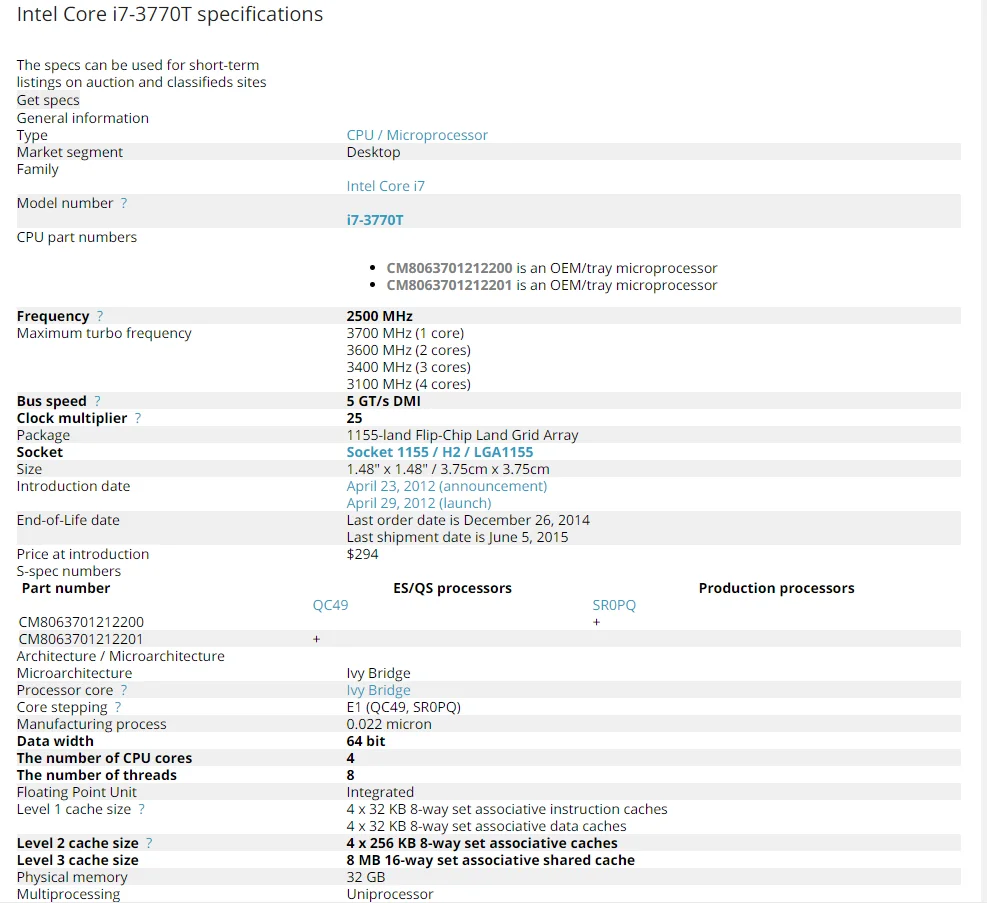Click the help mark beside Model number
Image resolution: width=987 pixels, height=903 pixels.
(x=123, y=203)
